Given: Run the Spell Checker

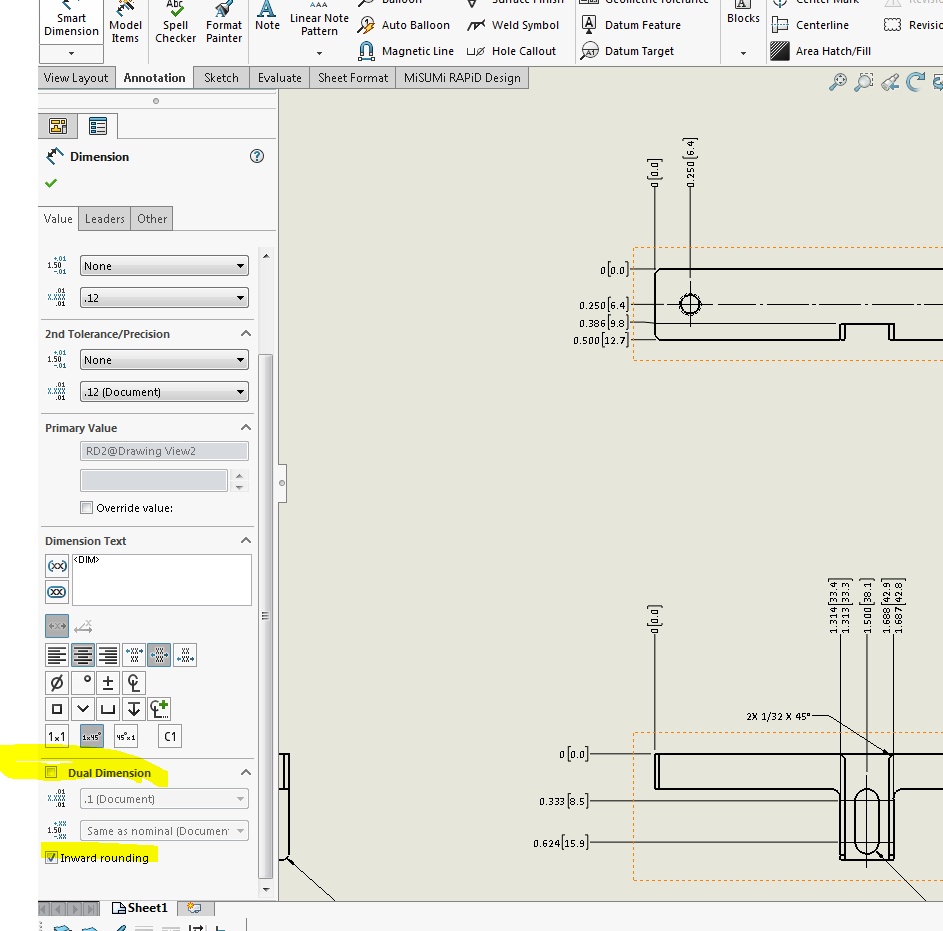Looking at the screenshot, I should pos(175,24).
